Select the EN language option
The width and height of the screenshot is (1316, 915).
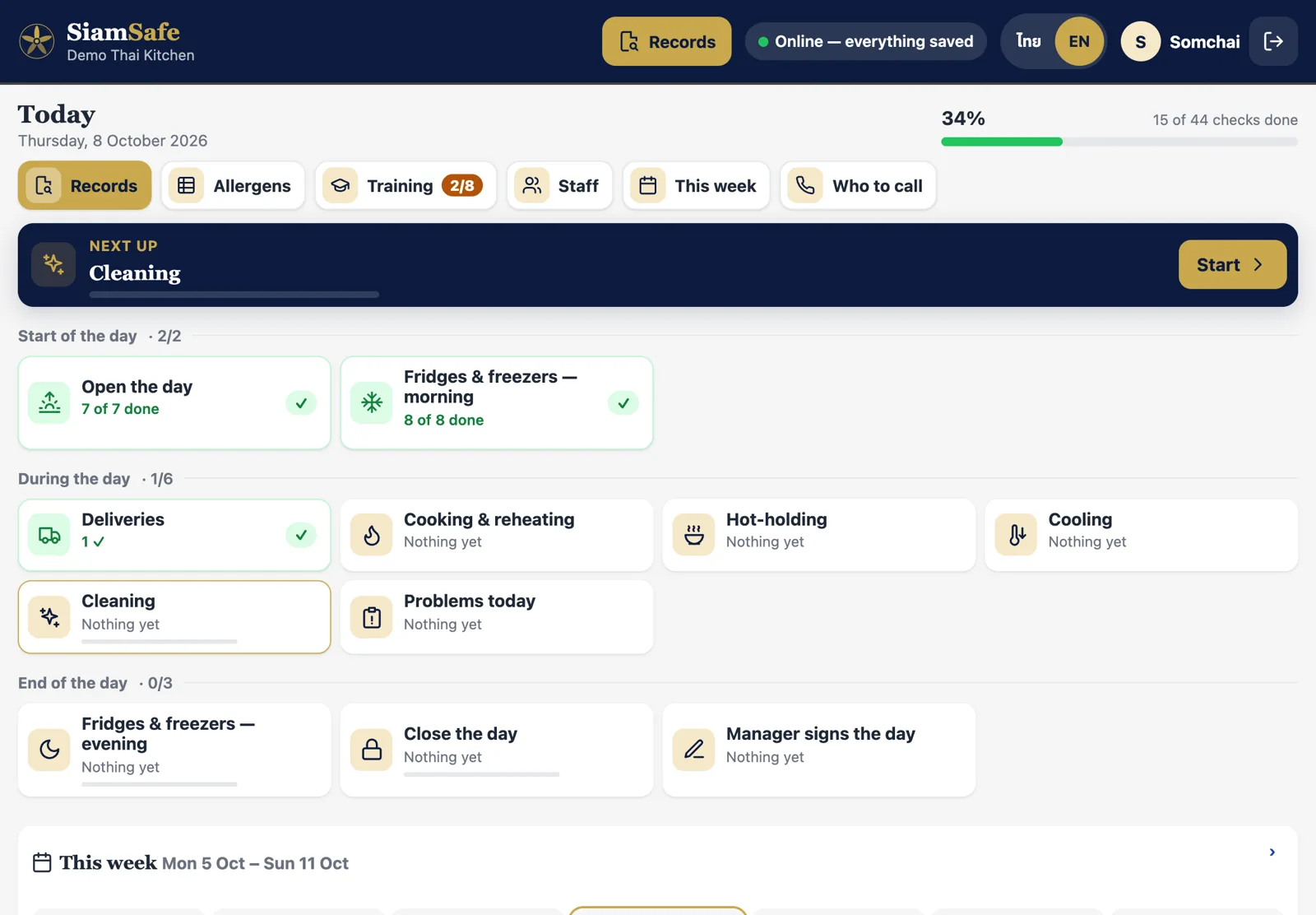(x=1079, y=41)
